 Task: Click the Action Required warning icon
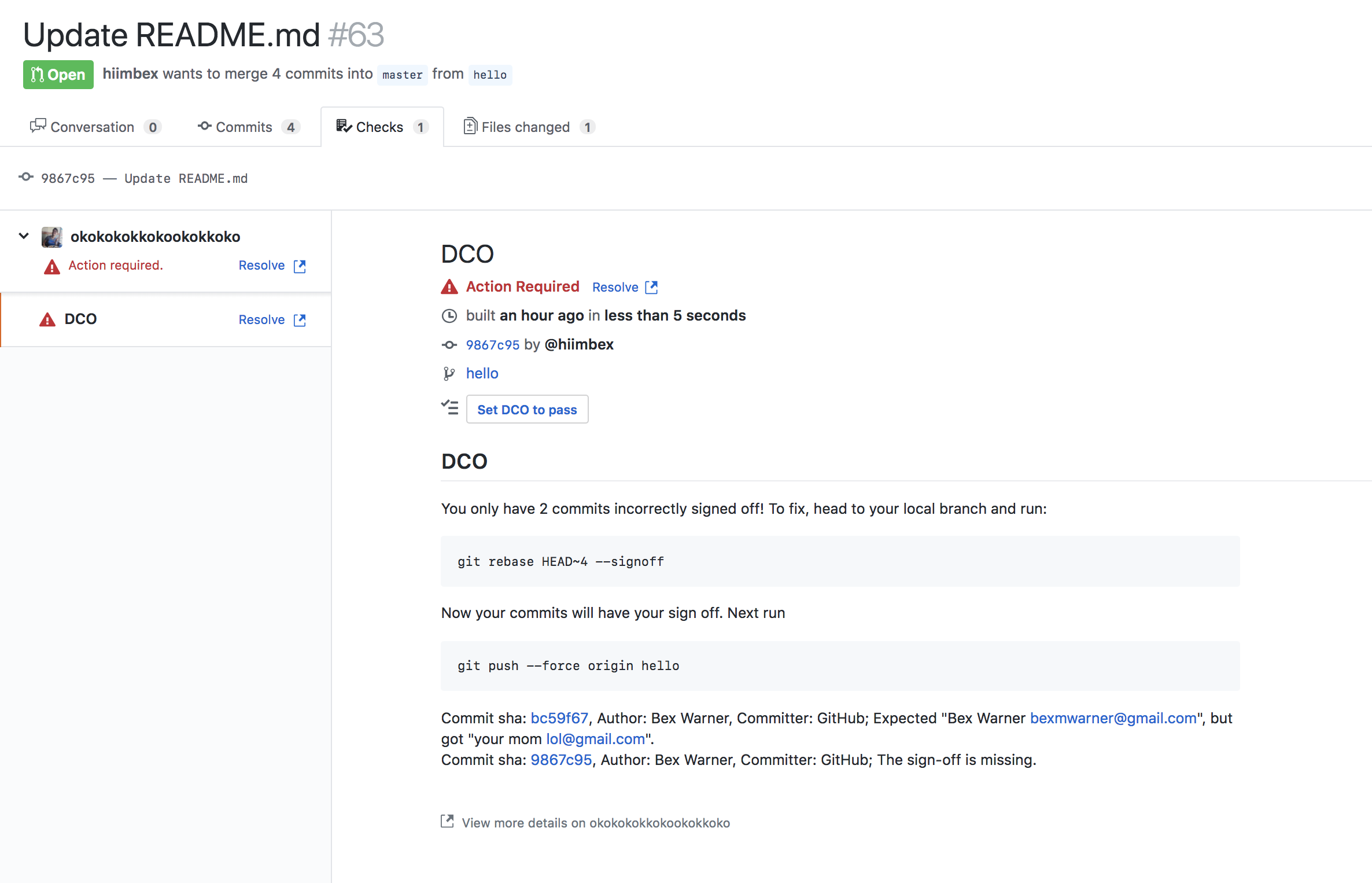click(449, 287)
